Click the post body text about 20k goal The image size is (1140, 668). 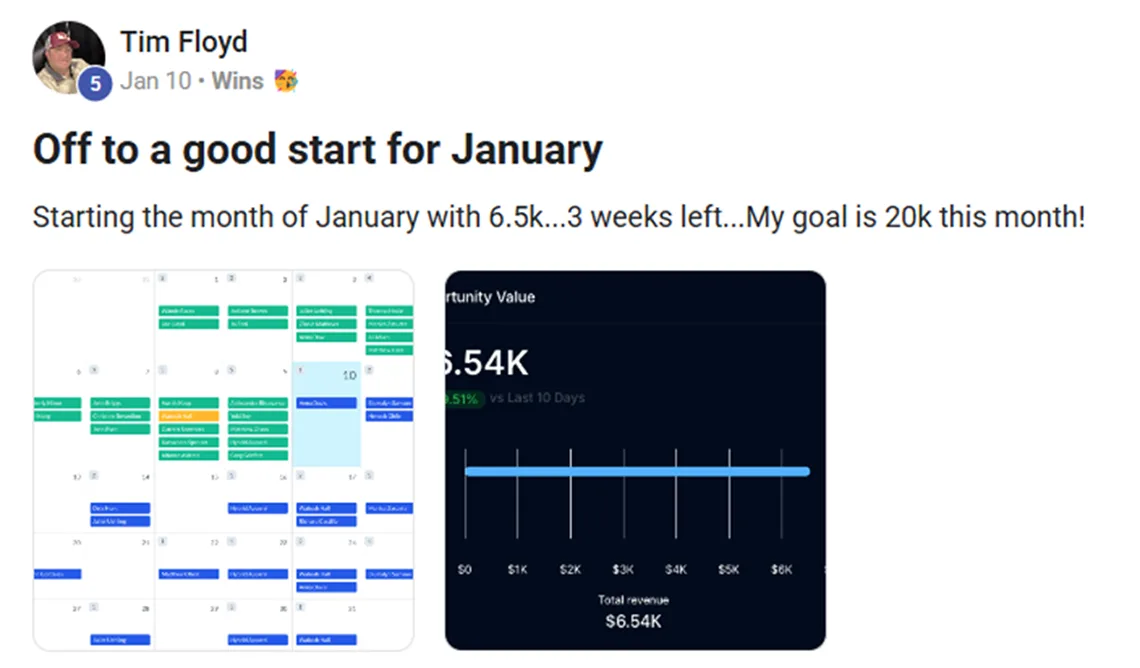pyautogui.click(x=558, y=217)
